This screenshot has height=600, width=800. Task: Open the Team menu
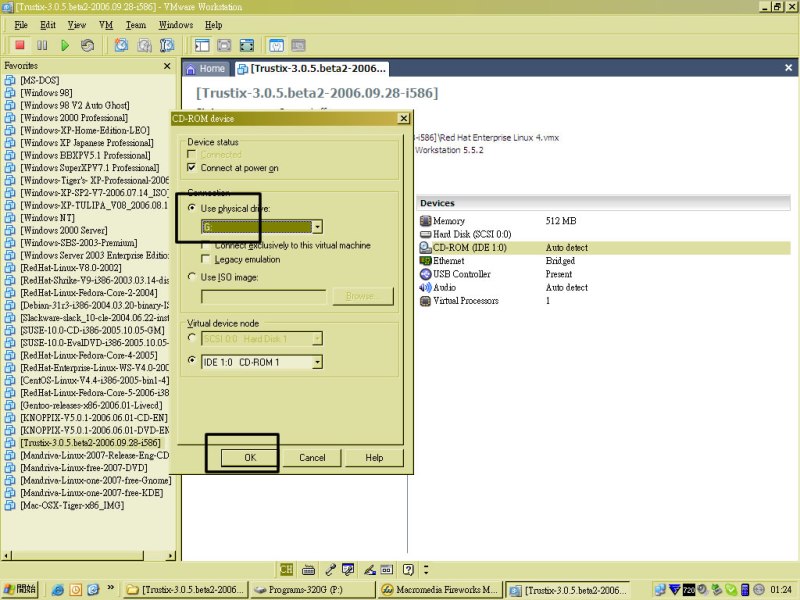point(136,25)
